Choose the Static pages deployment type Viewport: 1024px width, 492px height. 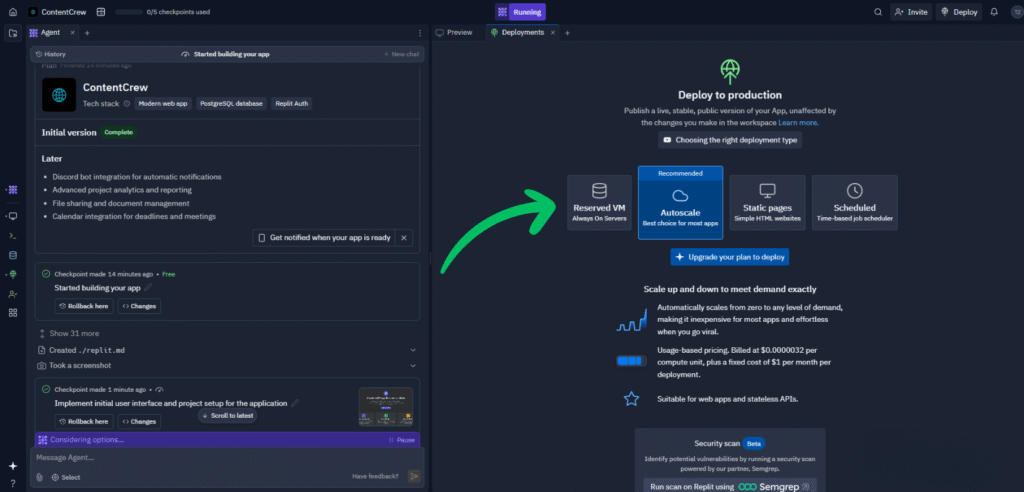point(767,203)
